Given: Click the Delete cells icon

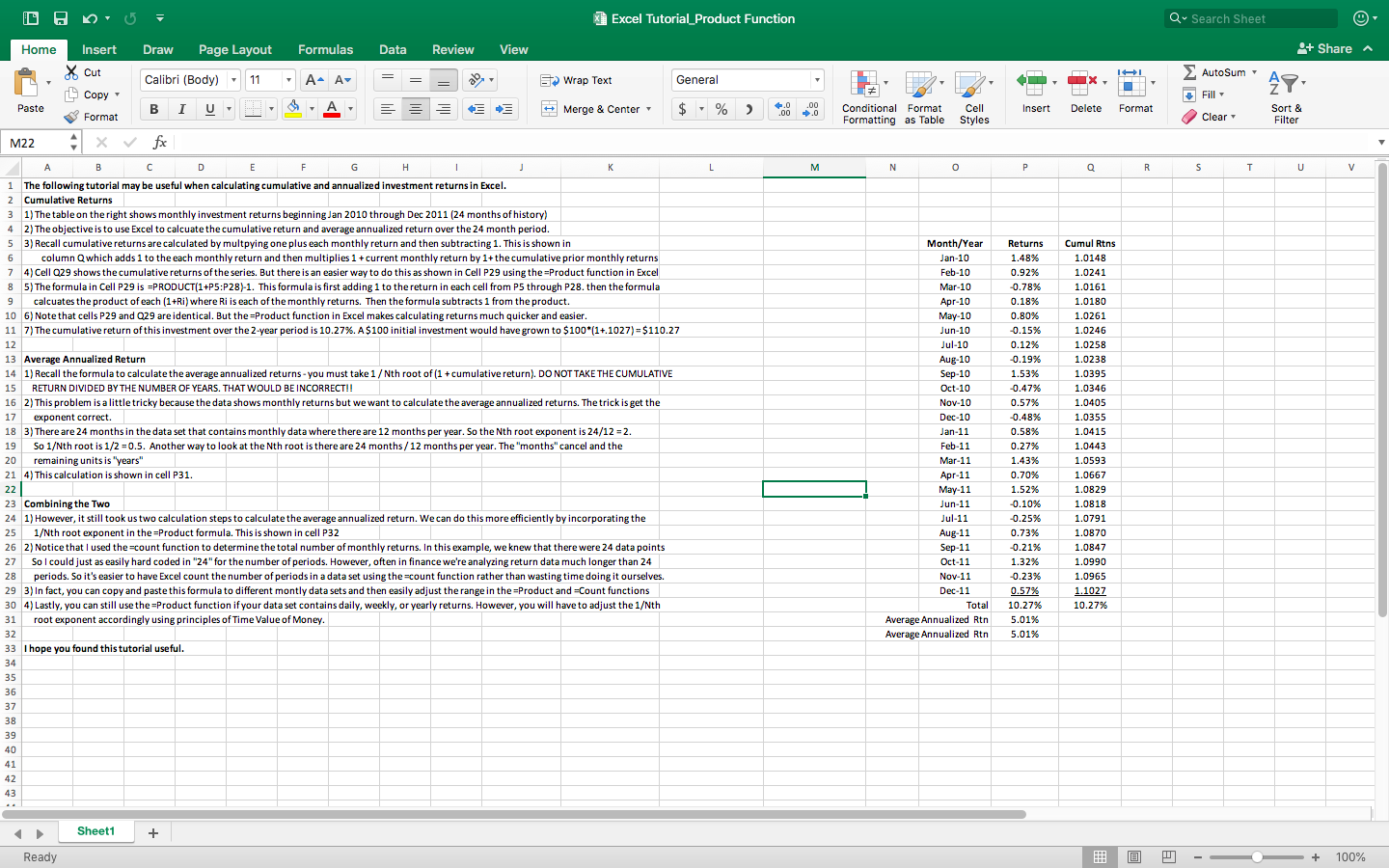Looking at the screenshot, I should (x=1085, y=92).
